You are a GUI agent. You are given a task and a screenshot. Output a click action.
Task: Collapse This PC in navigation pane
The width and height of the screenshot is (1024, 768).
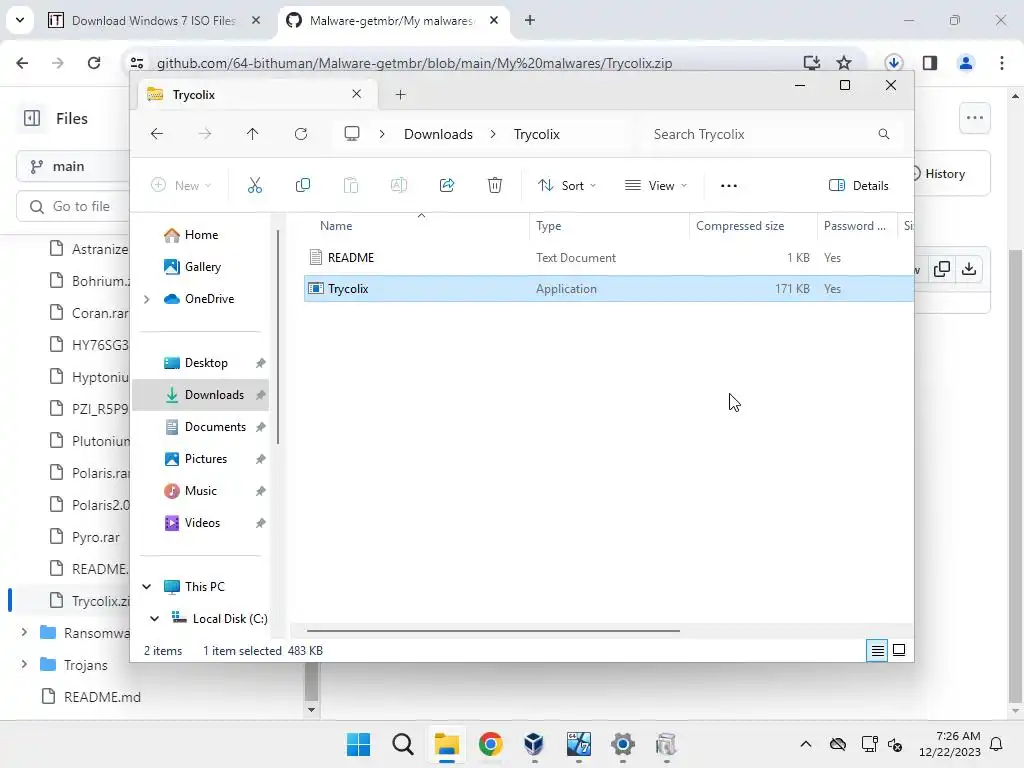tap(147, 586)
